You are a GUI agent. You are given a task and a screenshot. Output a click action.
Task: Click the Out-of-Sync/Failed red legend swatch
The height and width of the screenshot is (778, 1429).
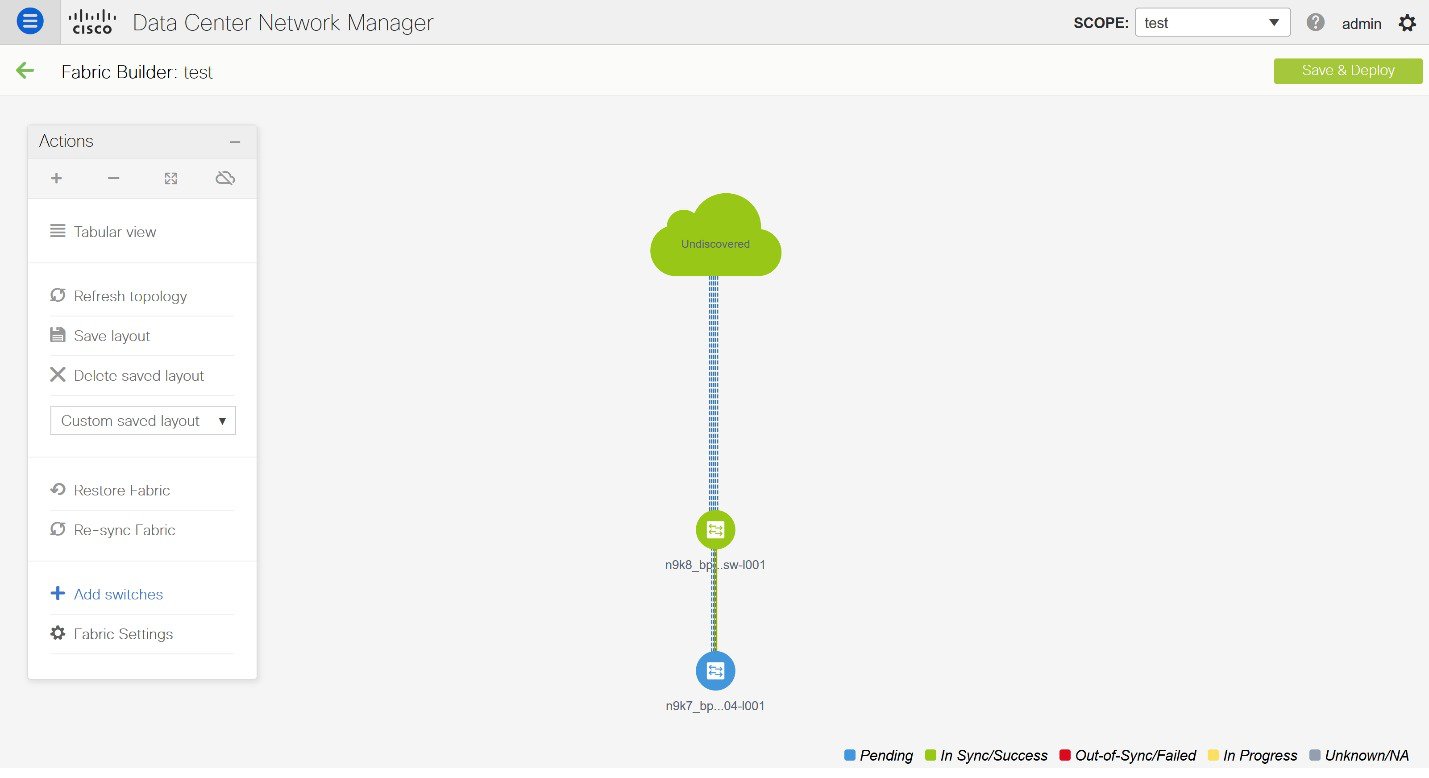(1065, 755)
